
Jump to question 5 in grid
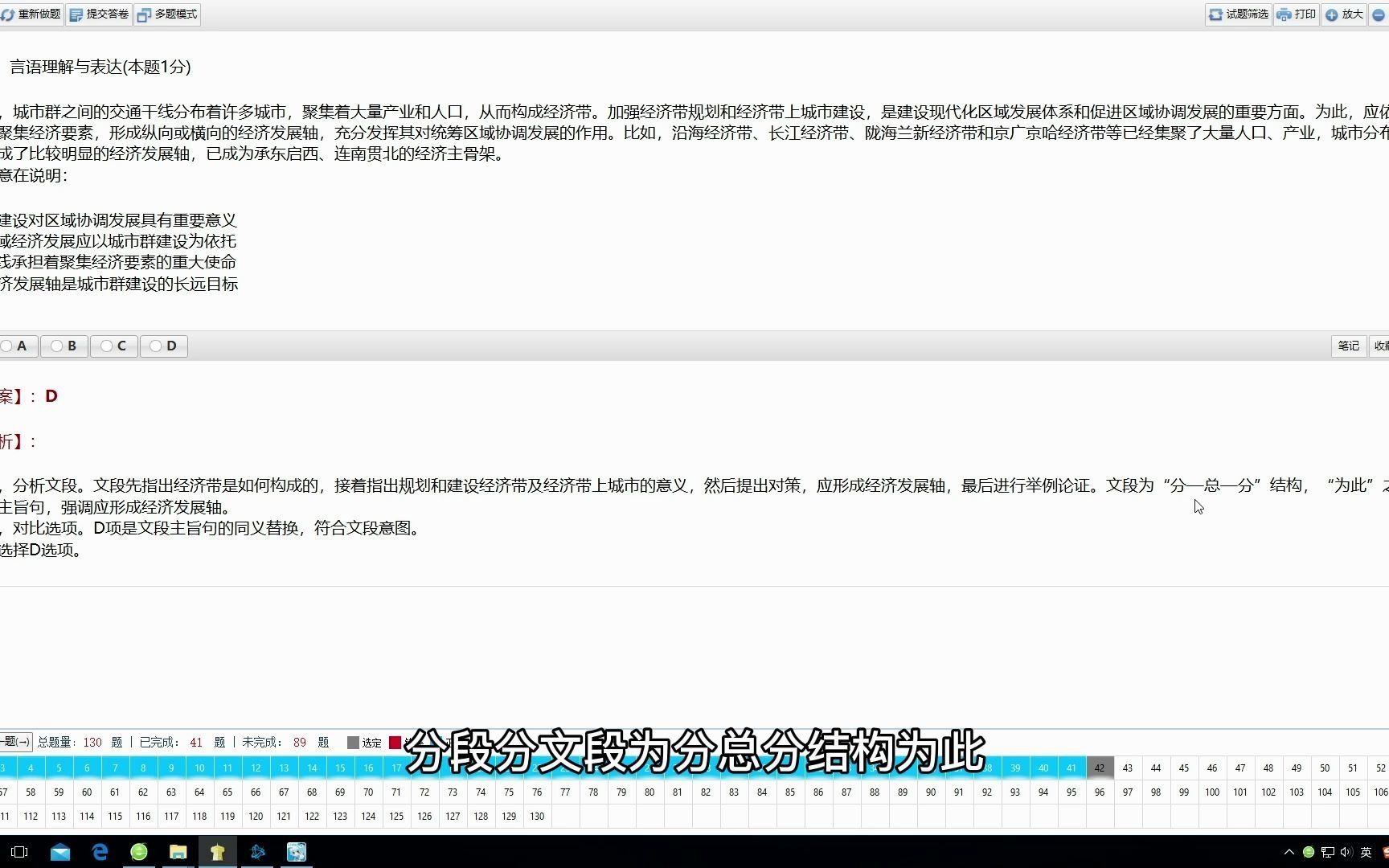59,768
